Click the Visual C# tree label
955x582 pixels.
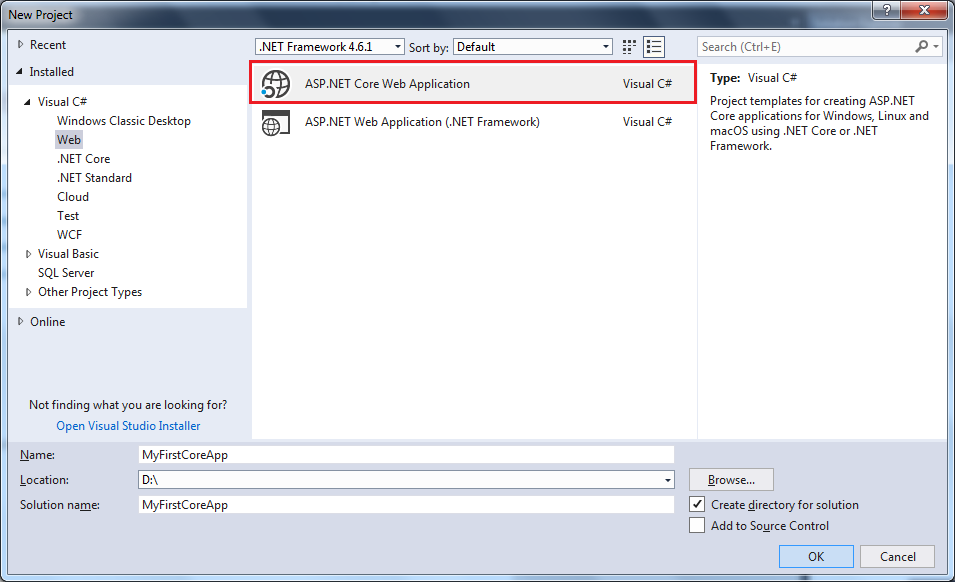pos(62,102)
